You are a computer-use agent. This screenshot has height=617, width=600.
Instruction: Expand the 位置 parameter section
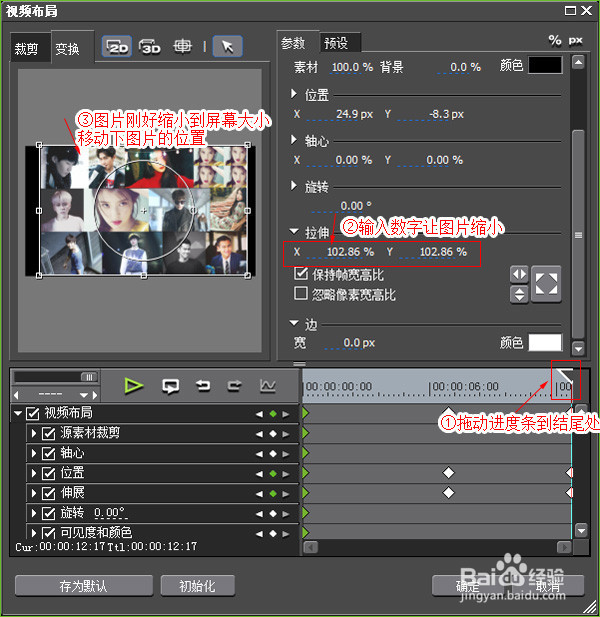pos(294,94)
